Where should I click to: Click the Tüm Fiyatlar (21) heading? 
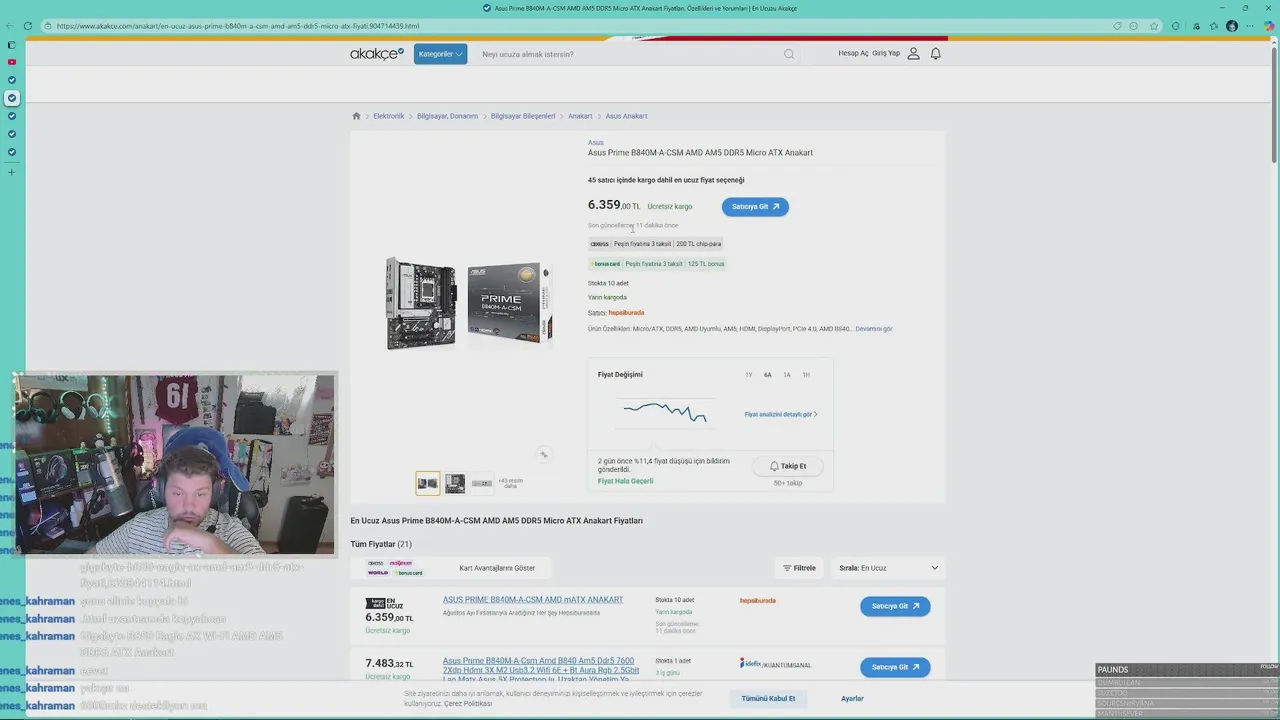pos(381,544)
